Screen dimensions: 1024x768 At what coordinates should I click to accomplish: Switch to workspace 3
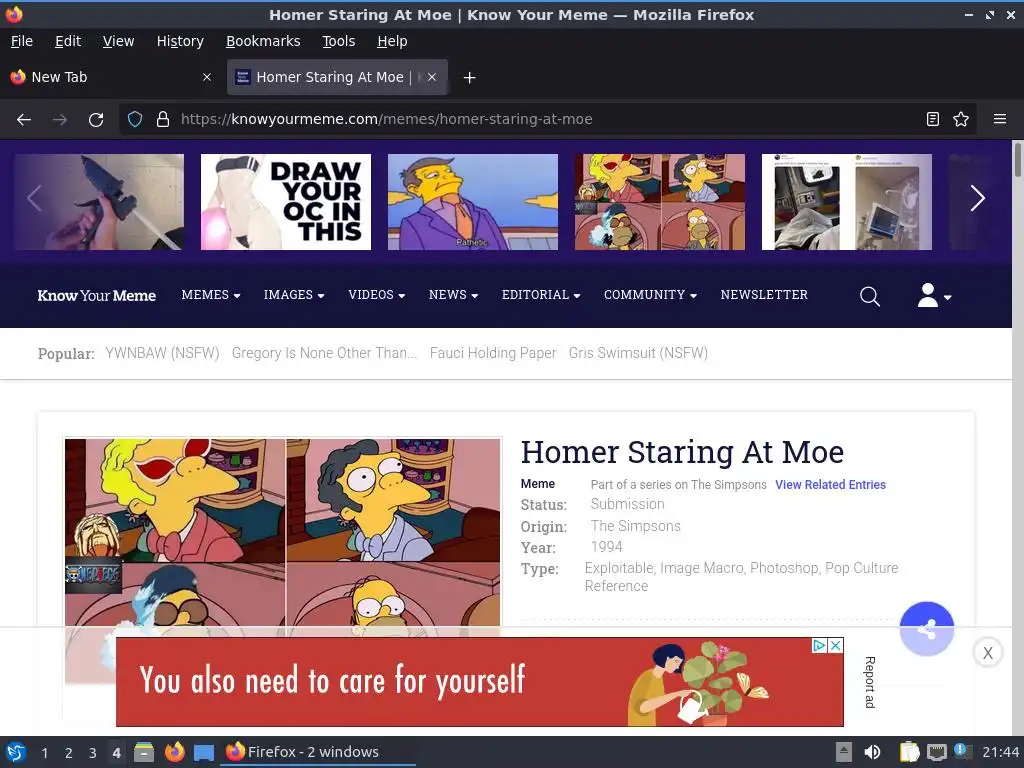(x=93, y=753)
